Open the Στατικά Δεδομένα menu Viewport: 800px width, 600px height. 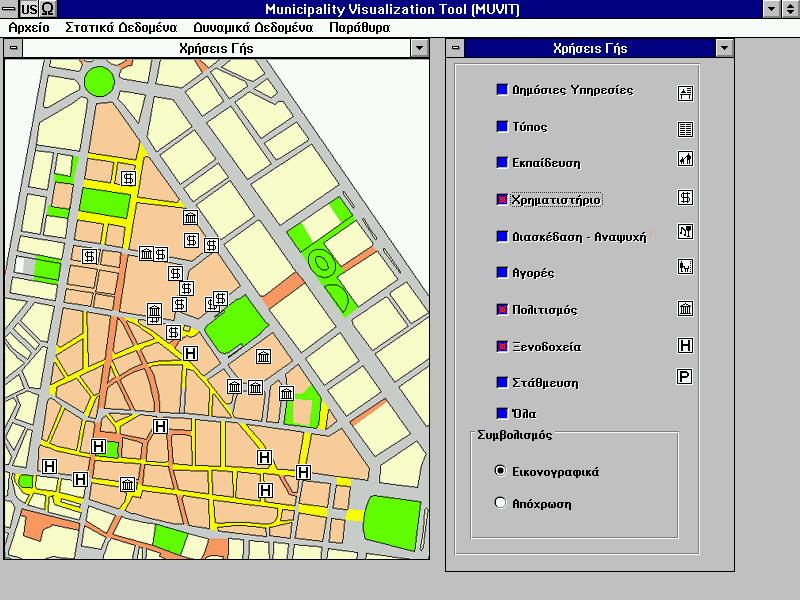(x=121, y=28)
